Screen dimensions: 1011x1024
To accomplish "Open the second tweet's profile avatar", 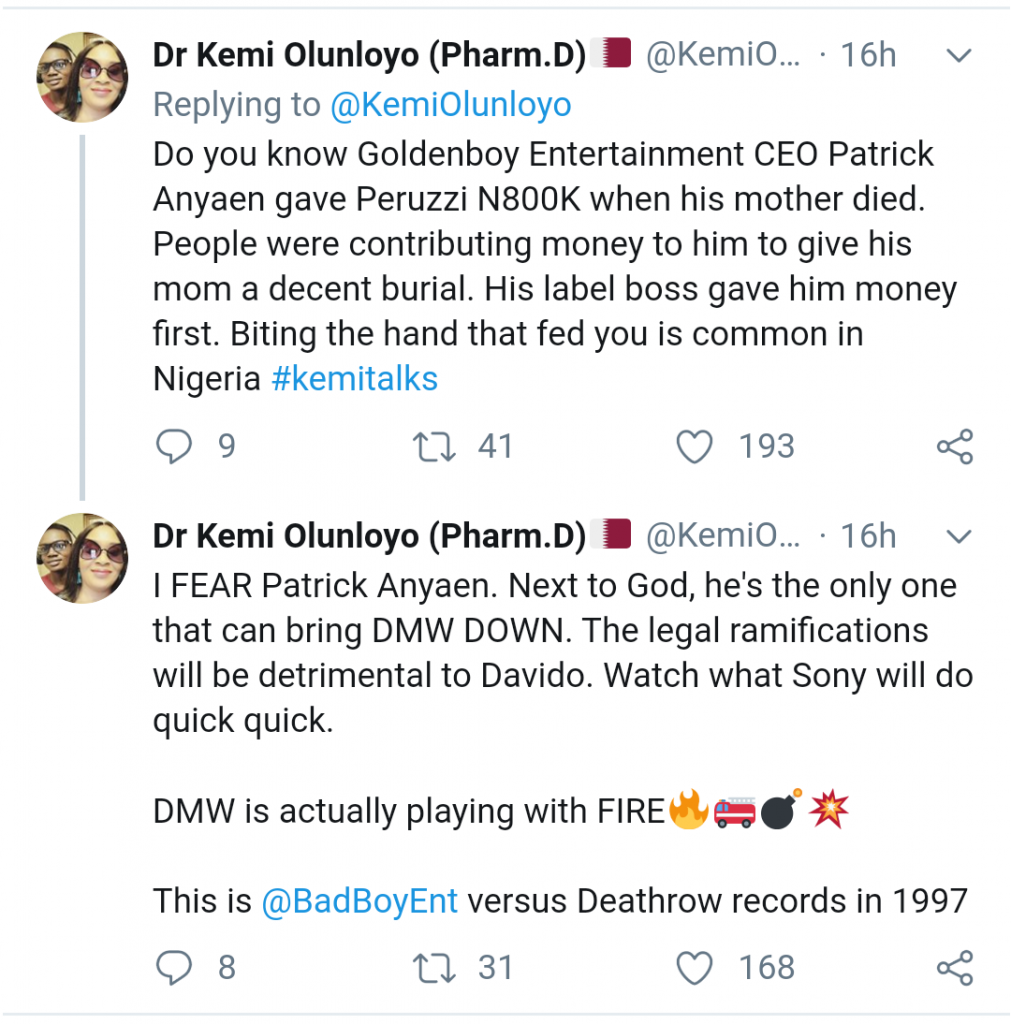I will pyautogui.click(x=82, y=558).
